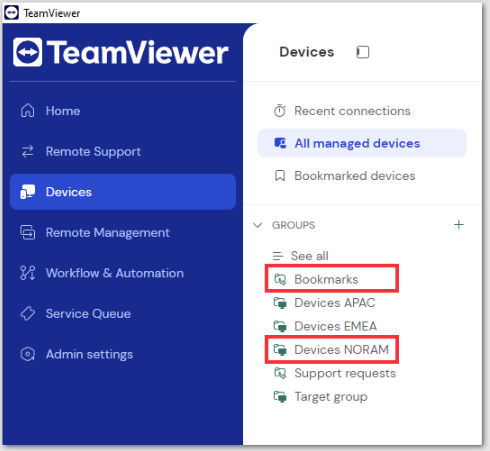This screenshot has height=451, width=490.
Task: Show Bookmarked devices
Action: [362, 176]
